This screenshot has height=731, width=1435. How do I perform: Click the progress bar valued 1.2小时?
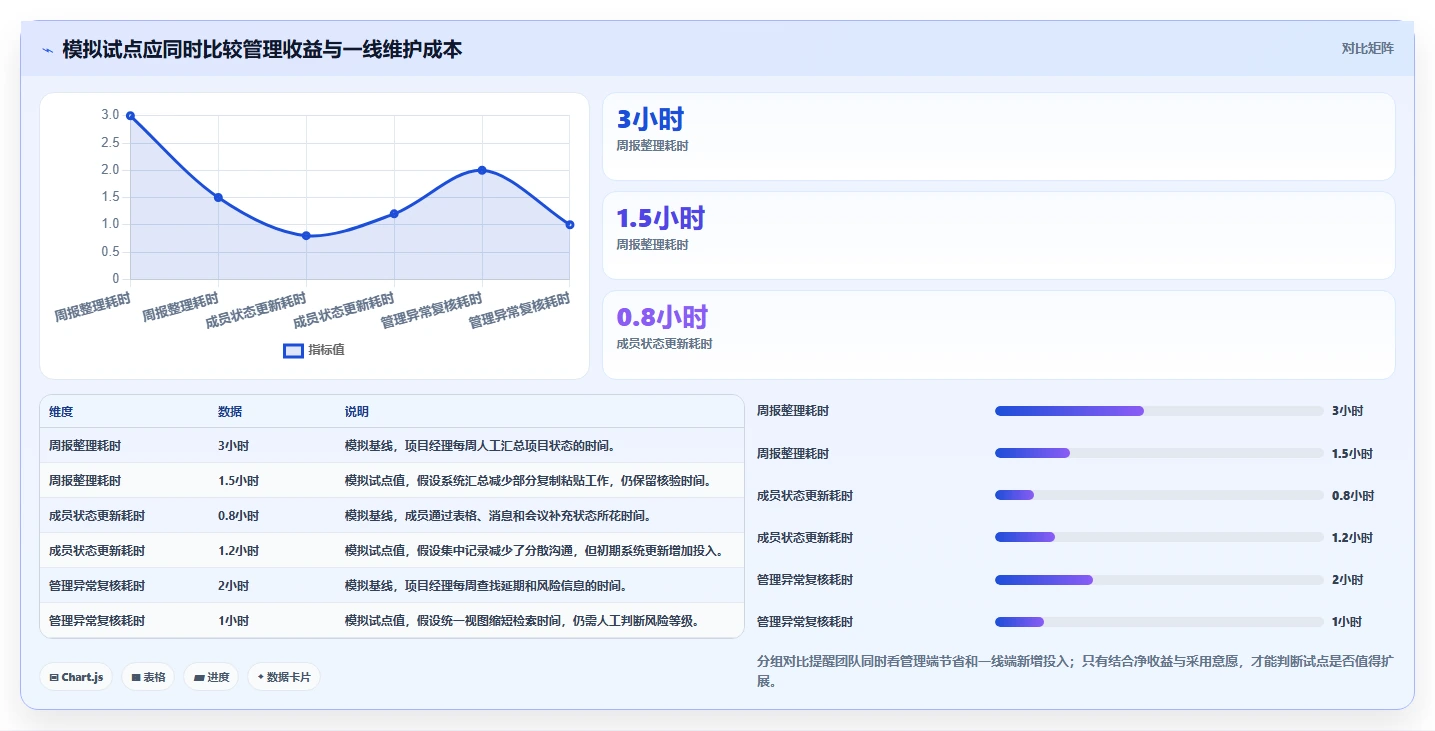[1159, 537]
